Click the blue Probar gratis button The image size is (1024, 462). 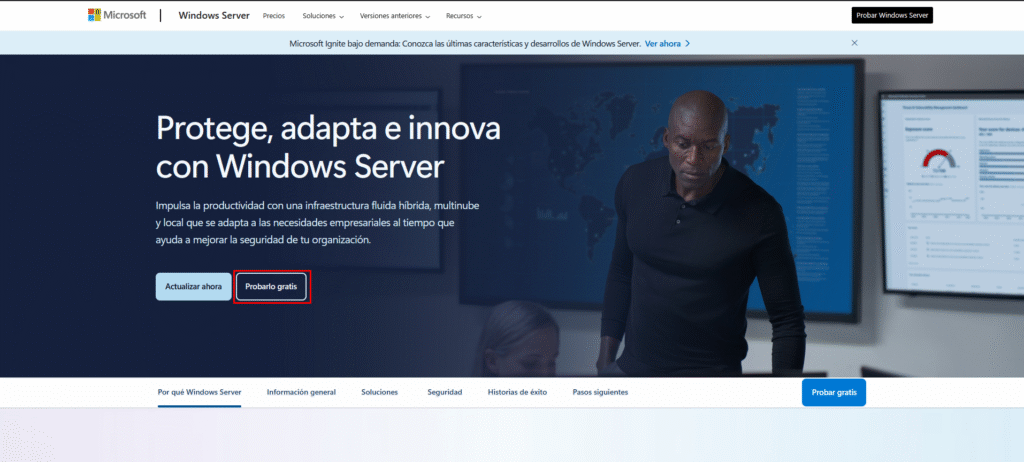click(x=833, y=393)
